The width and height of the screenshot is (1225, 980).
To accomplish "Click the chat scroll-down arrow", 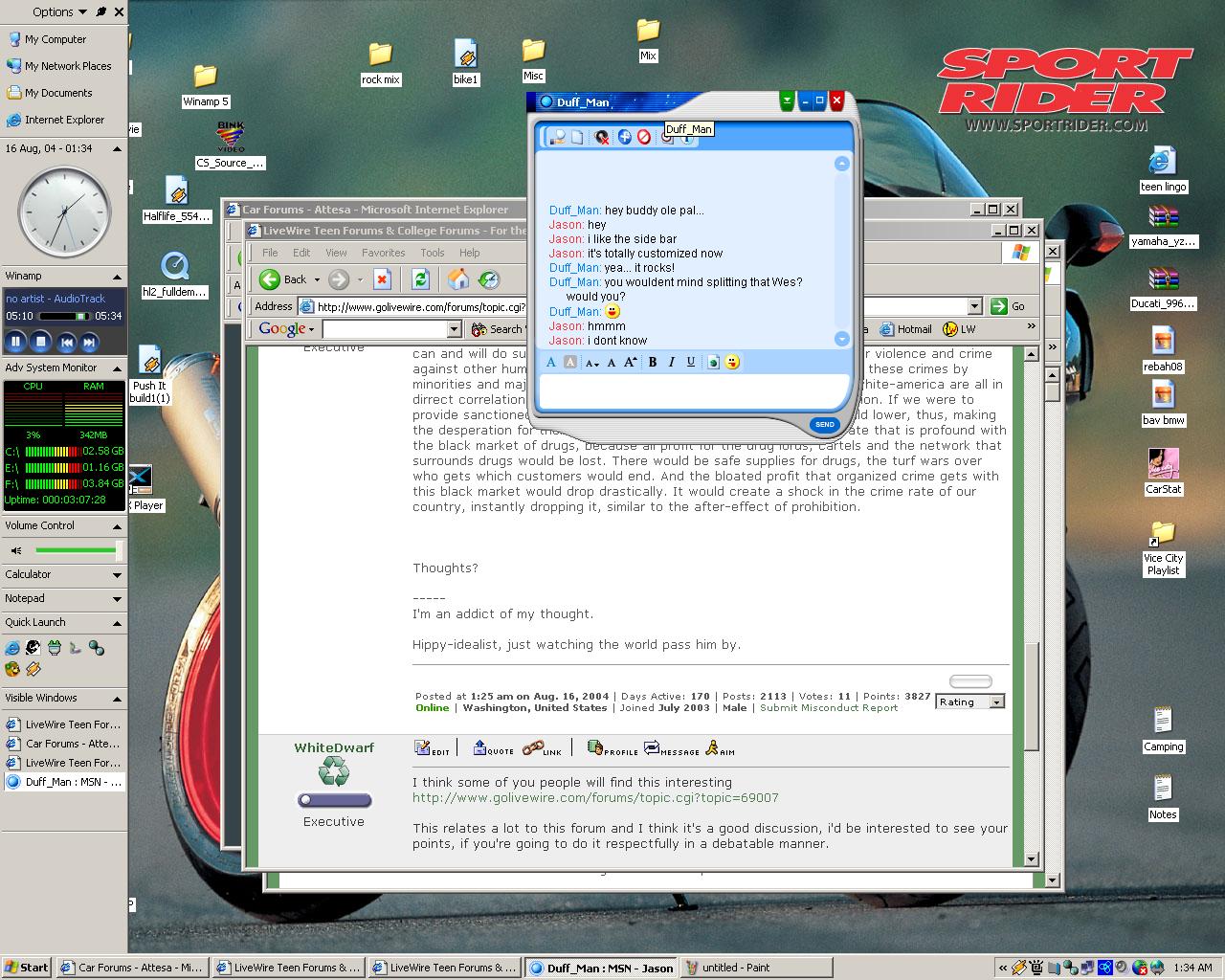I will click(x=842, y=338).
